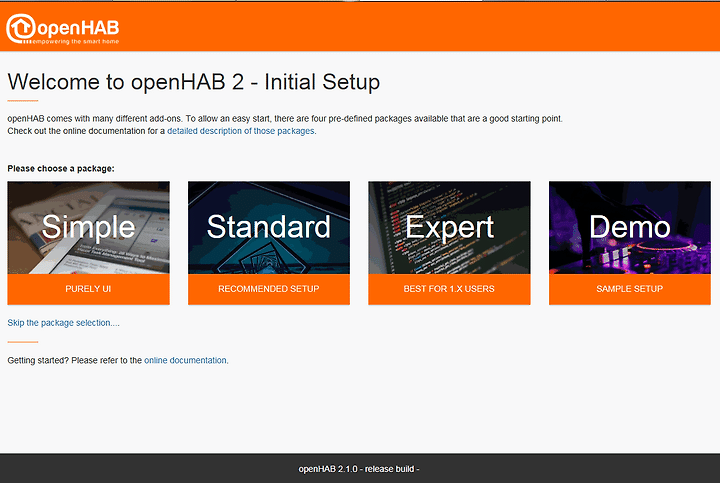
Task: Select the Simple package image
Action: click(88, 228)
